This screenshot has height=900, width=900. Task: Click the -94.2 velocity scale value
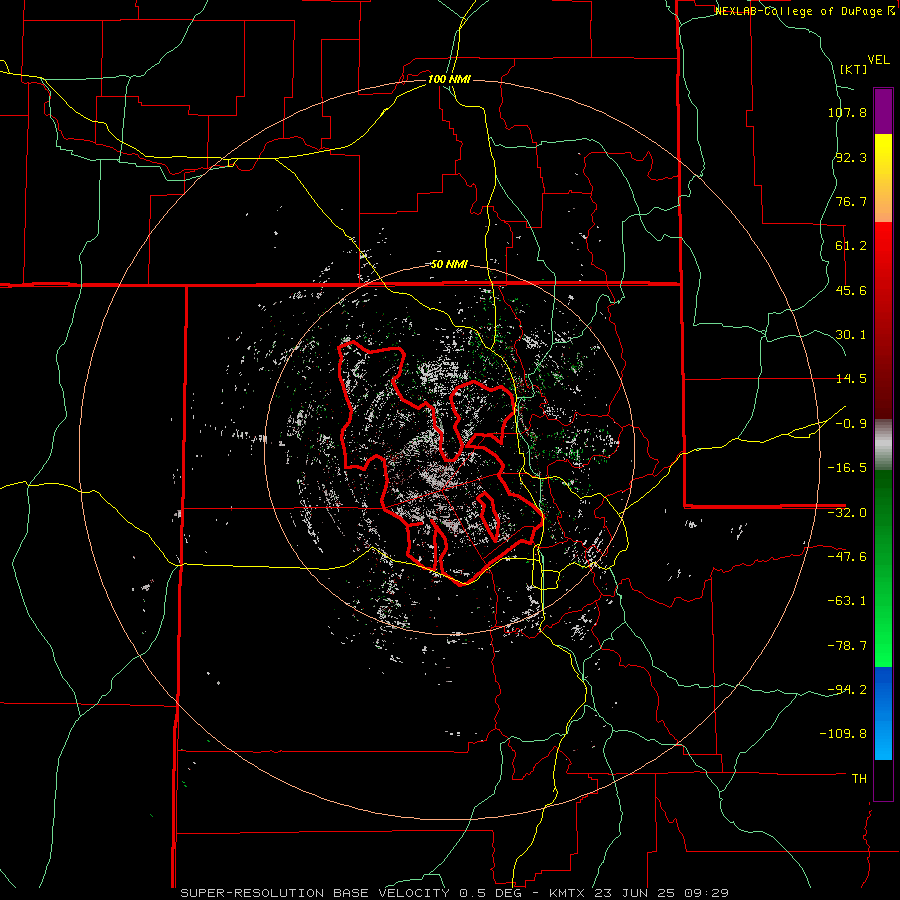(847, 690)
